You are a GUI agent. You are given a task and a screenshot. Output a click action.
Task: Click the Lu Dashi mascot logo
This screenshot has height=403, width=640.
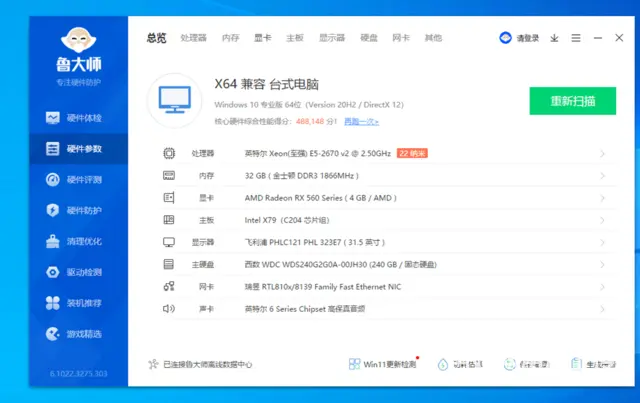click(x=78, y=40)
